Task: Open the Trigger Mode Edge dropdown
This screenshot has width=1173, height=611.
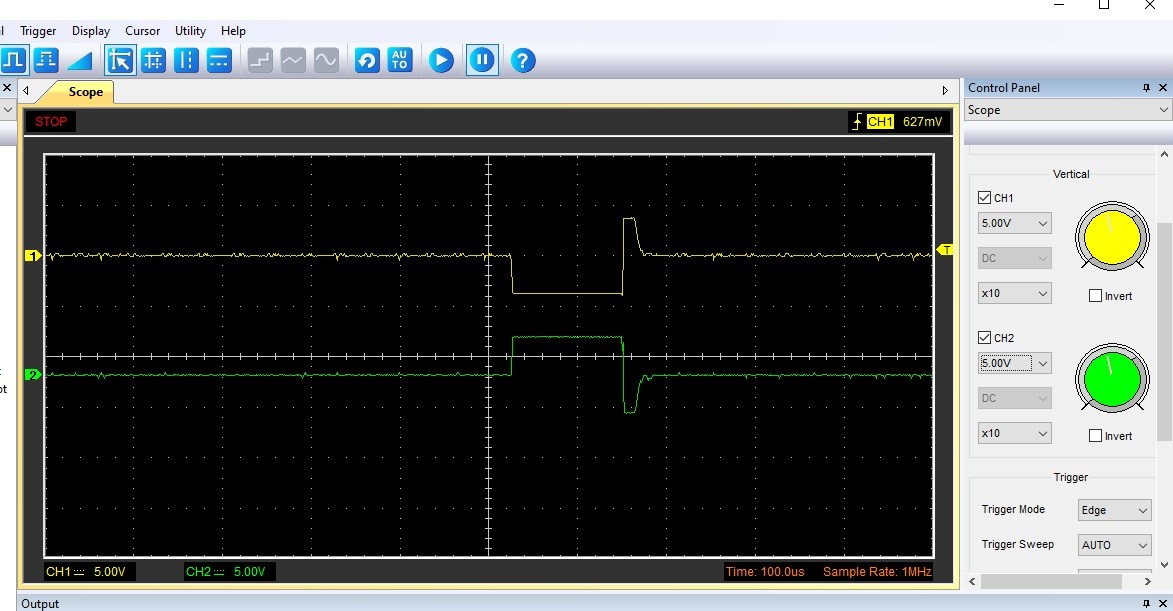Action: tap(1114, 510)
